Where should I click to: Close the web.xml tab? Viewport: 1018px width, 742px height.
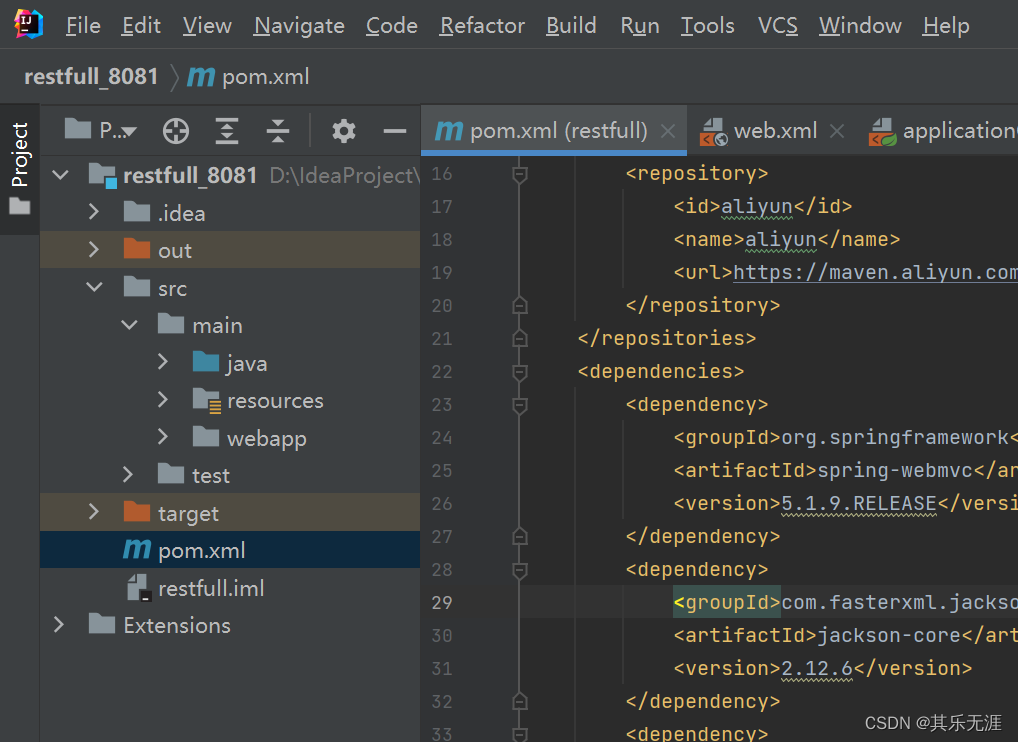(x=837, y=131)
